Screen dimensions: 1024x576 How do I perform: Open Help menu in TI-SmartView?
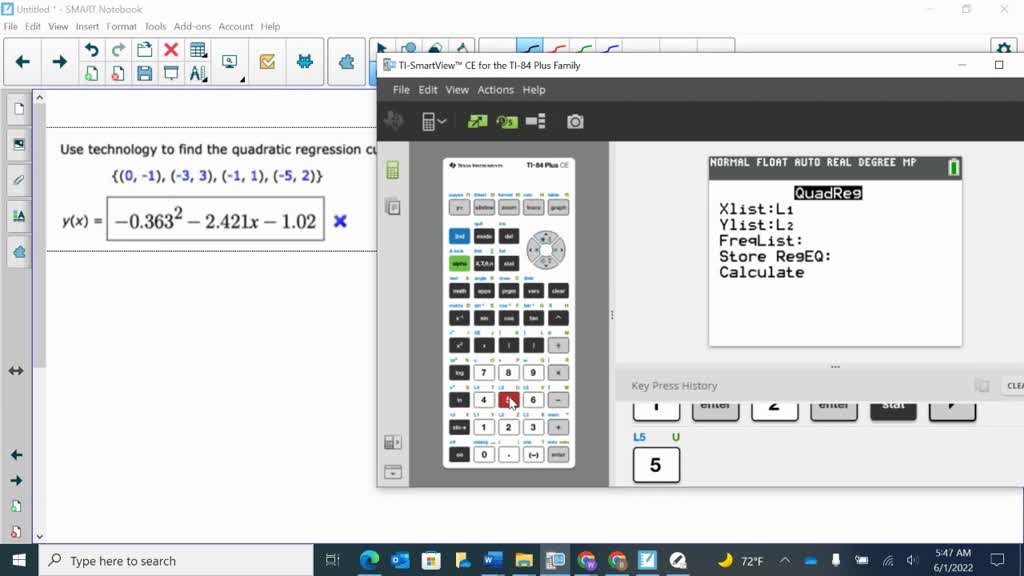(x=534, y=90)
